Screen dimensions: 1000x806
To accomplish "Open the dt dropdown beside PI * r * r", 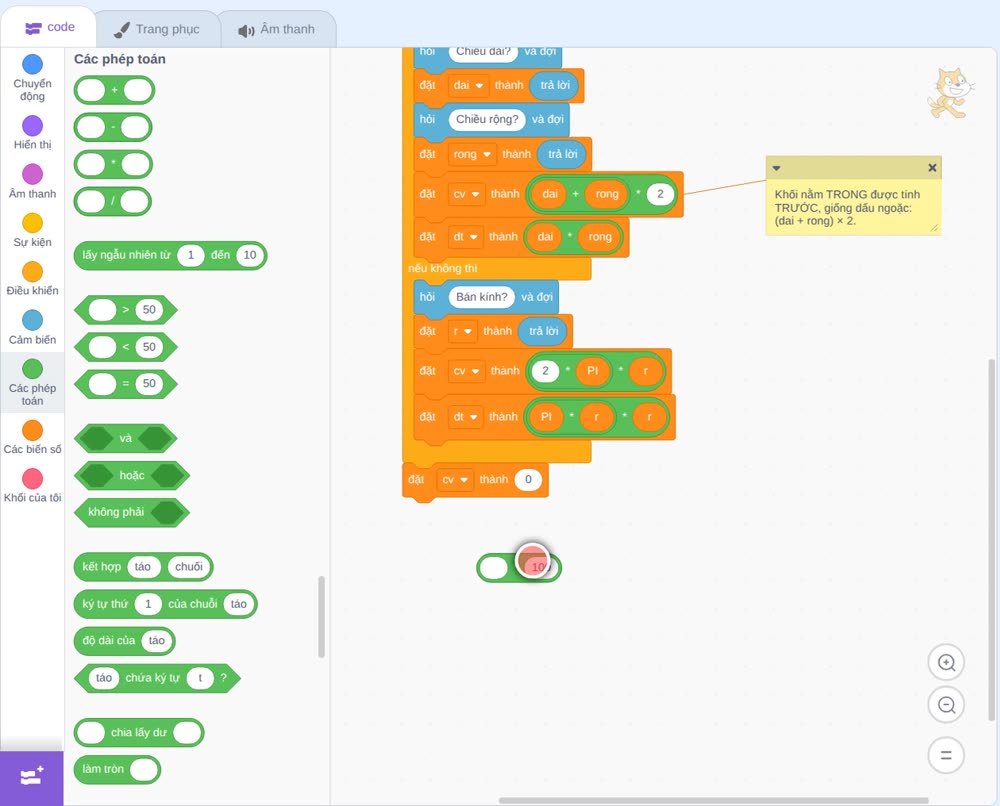I will tap(466, 416).
